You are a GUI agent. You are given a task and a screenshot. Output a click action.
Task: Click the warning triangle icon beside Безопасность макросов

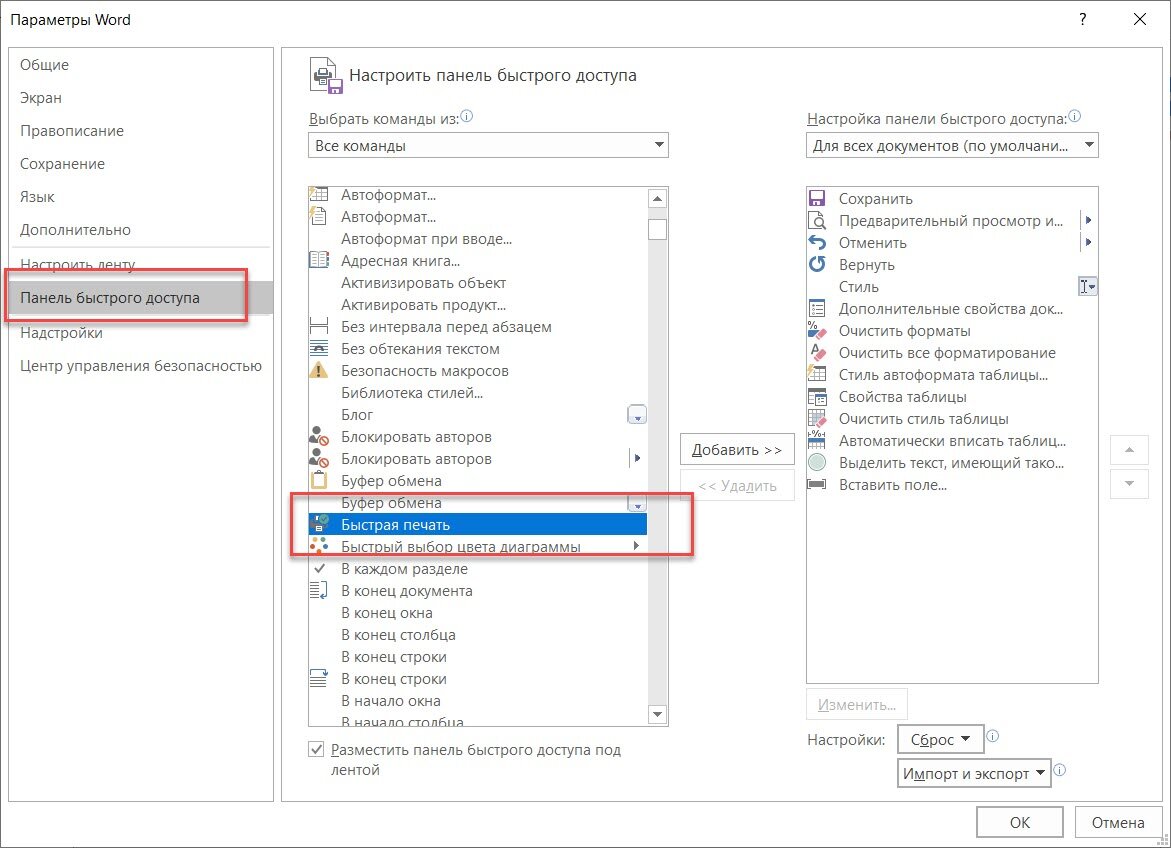coord(319,371)
